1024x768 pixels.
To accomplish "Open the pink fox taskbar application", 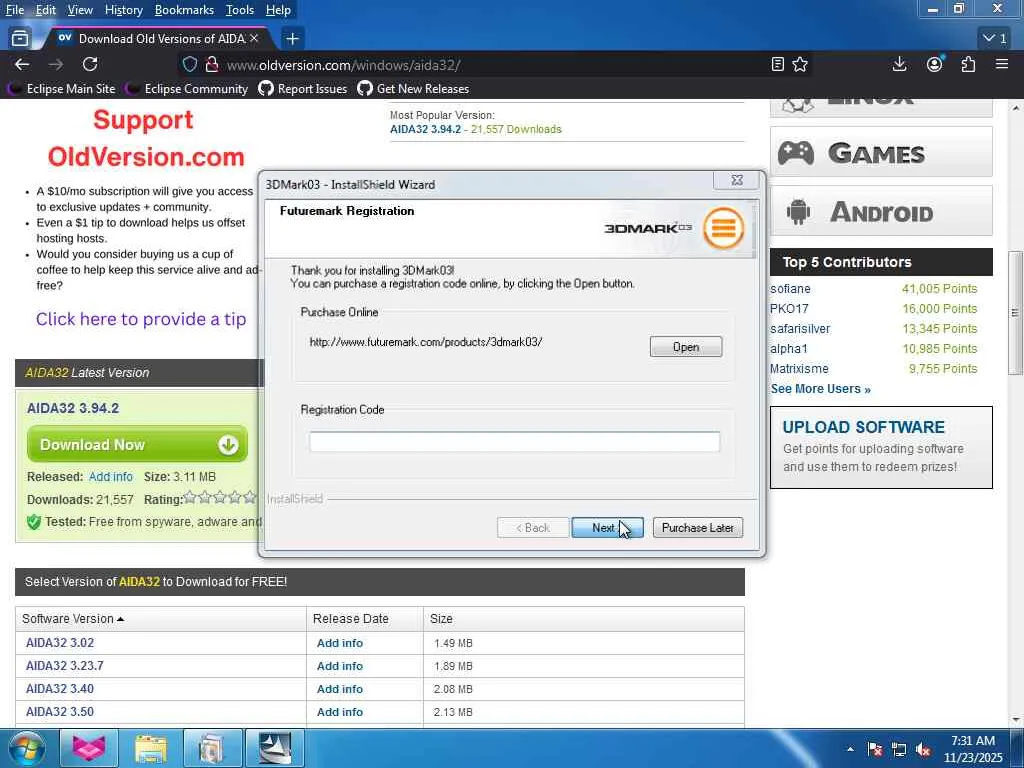I will 89,748.
